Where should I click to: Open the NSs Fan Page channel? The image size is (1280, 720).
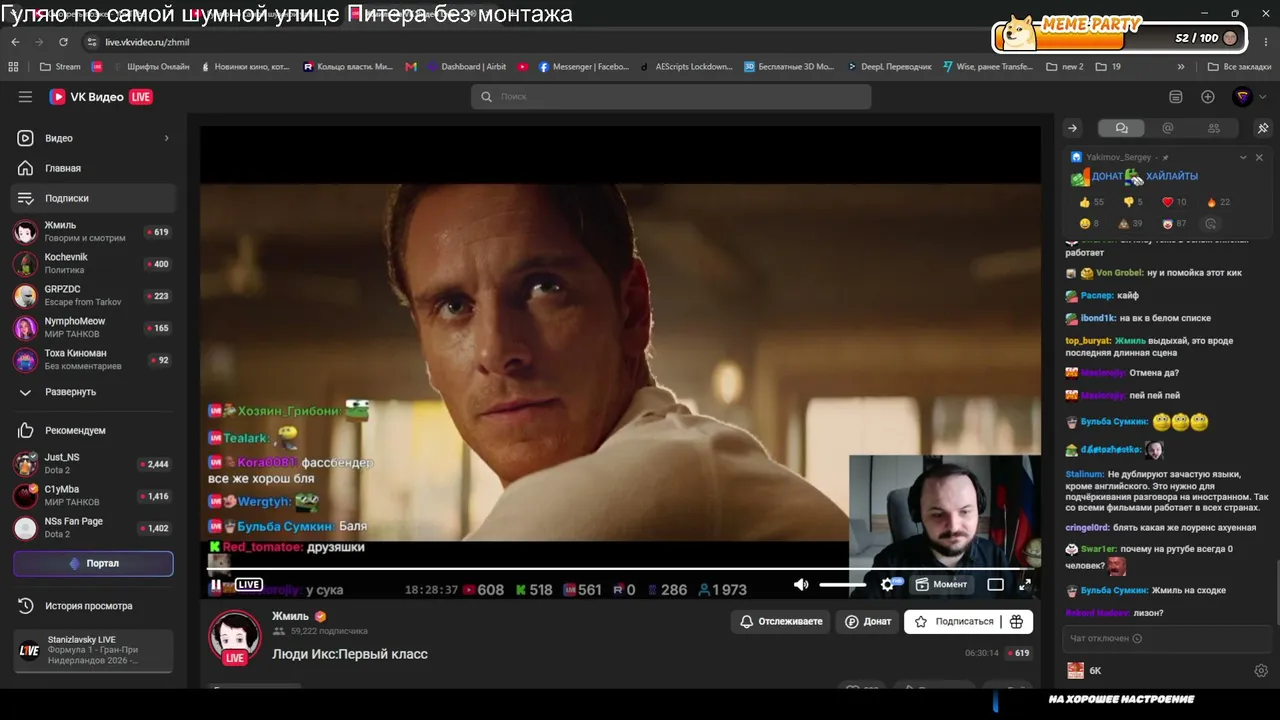click(x=94, y=528)
